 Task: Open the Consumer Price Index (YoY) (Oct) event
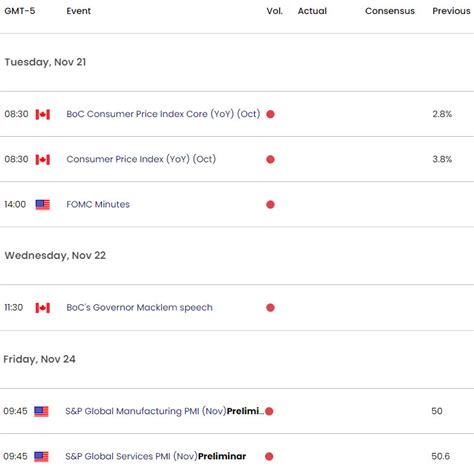coord(141,159)
